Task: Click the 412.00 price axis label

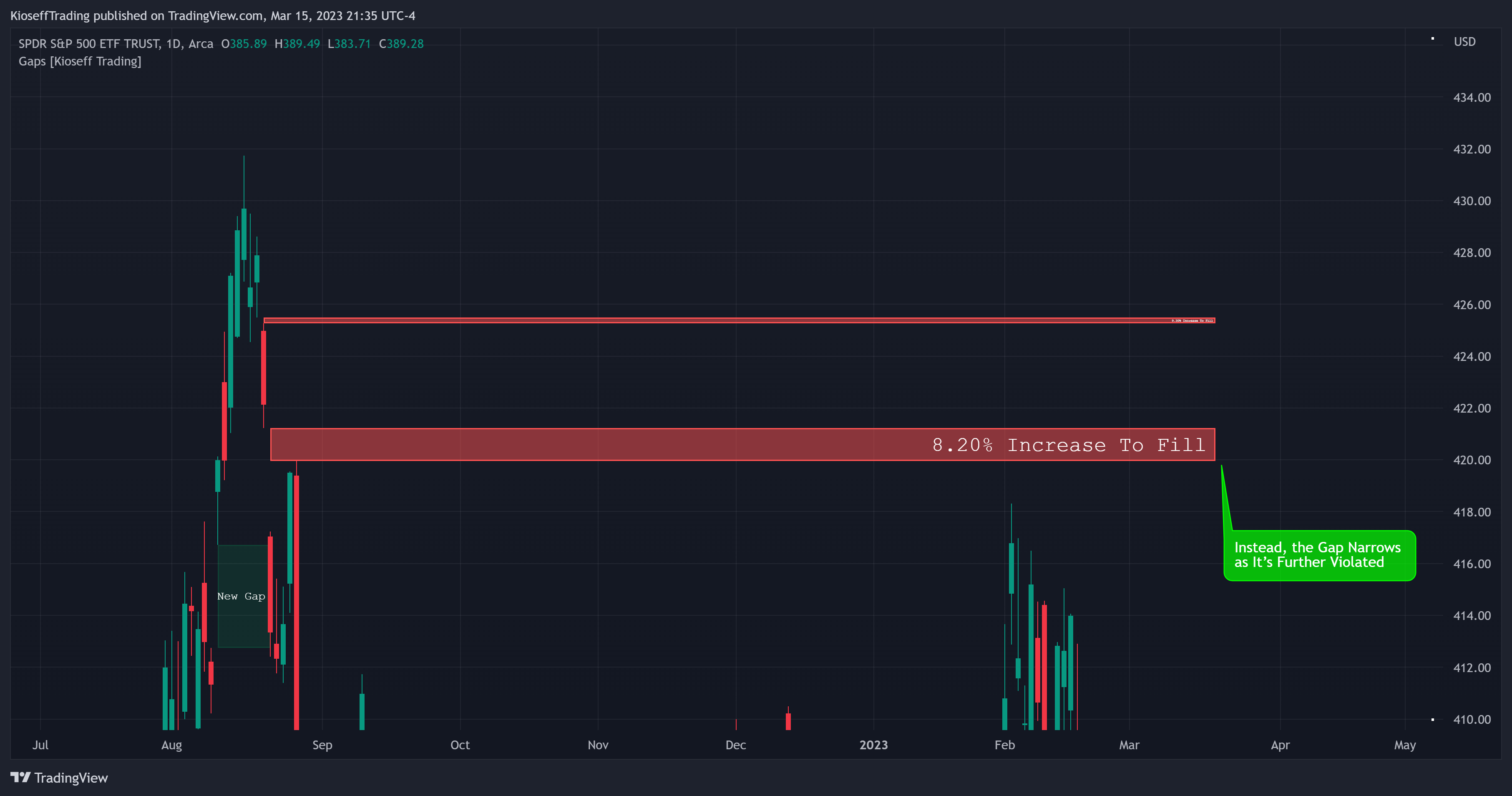Action: click(x=1472, y=668)
